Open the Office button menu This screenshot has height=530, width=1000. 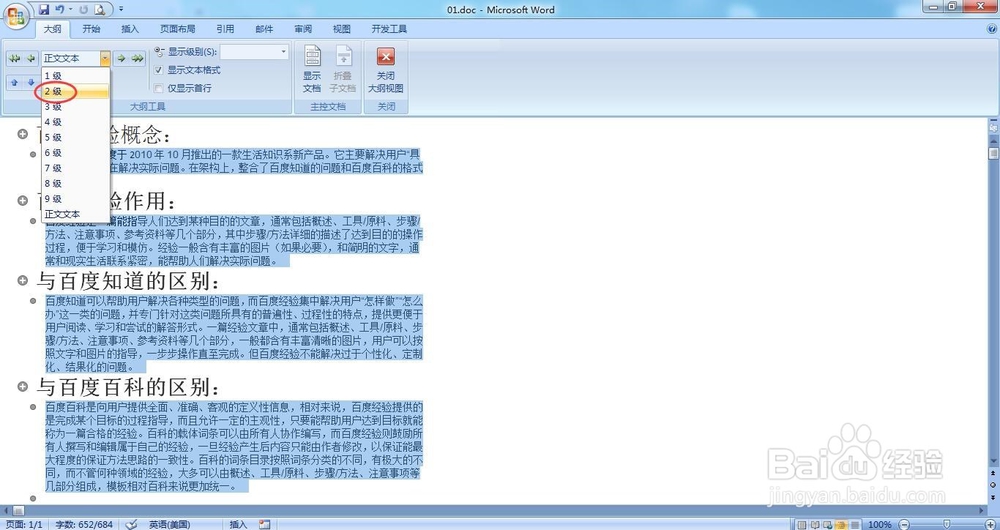16,15
